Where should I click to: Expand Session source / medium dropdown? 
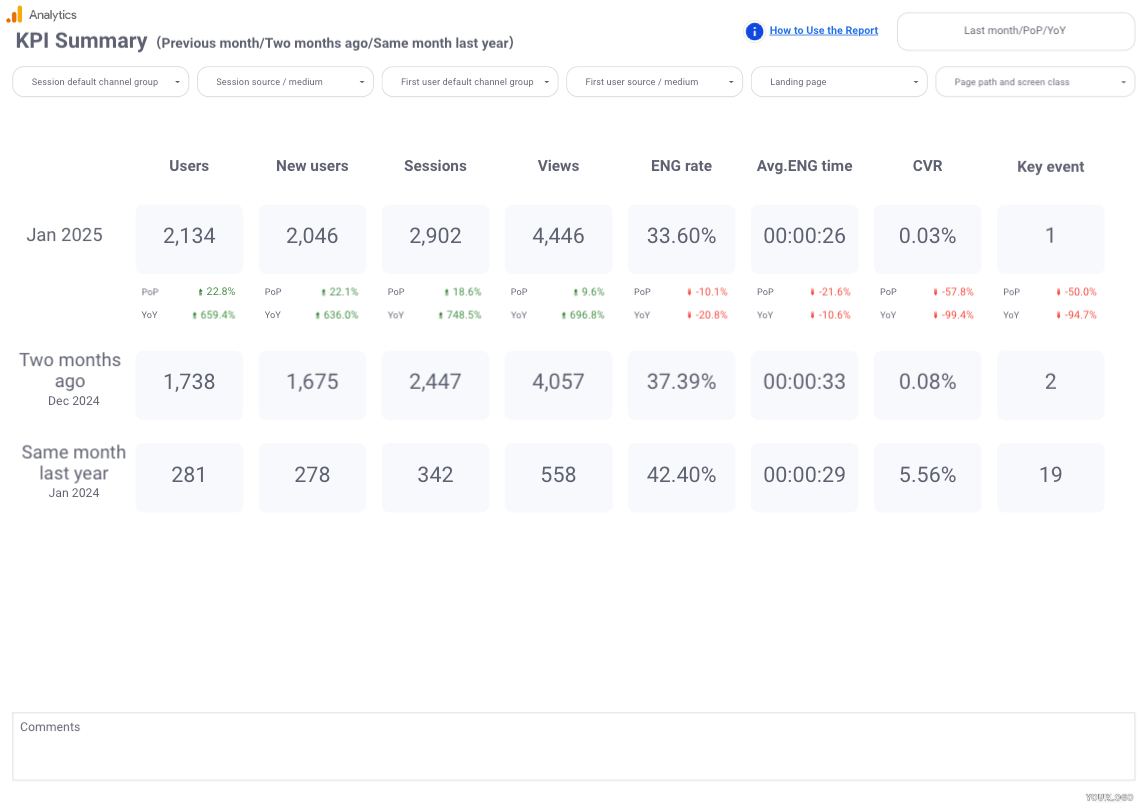[x=285, y=82]
